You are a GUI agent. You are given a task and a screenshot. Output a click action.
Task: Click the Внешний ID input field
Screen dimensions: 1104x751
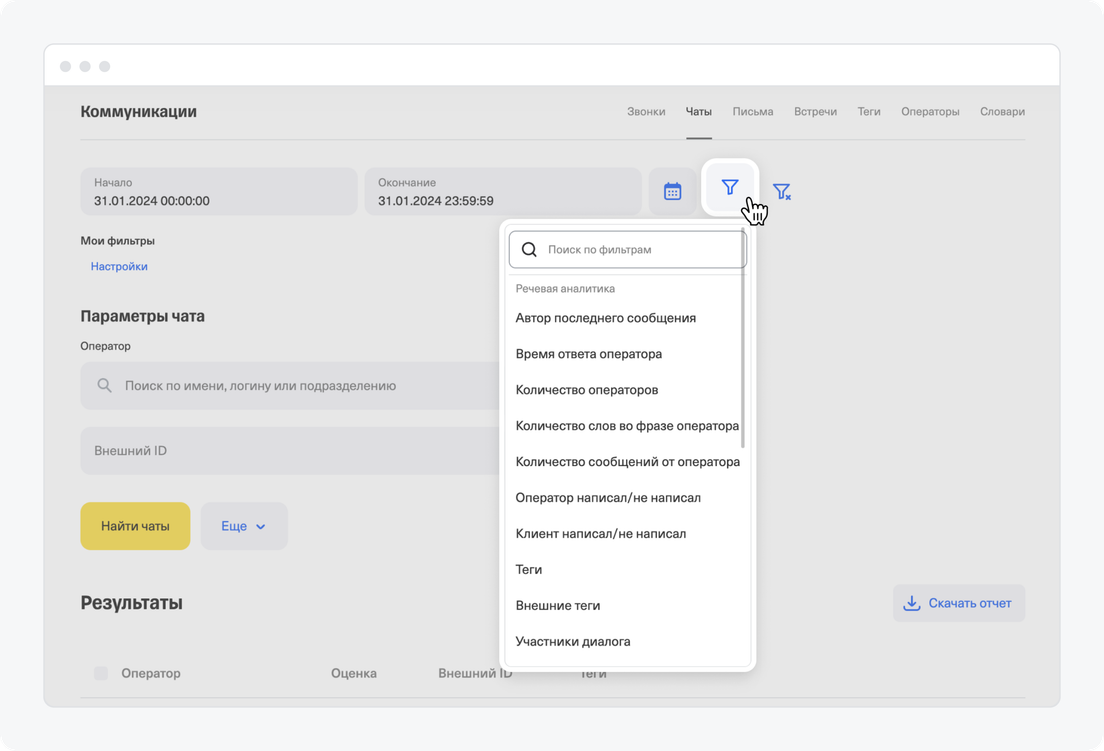point(290,451)
